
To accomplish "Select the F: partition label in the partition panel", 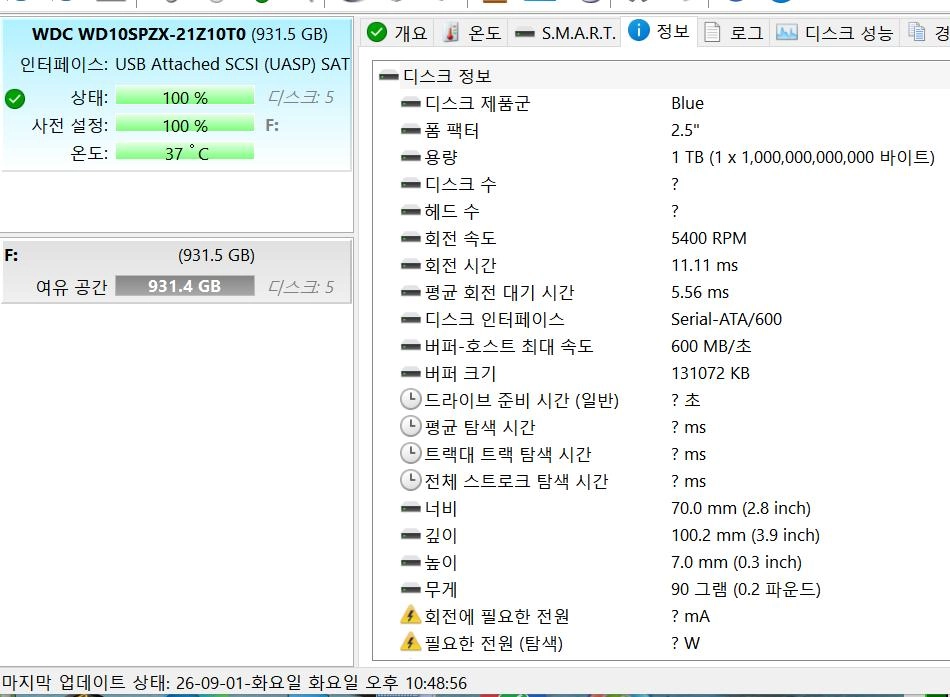I will tap(11, 255).
